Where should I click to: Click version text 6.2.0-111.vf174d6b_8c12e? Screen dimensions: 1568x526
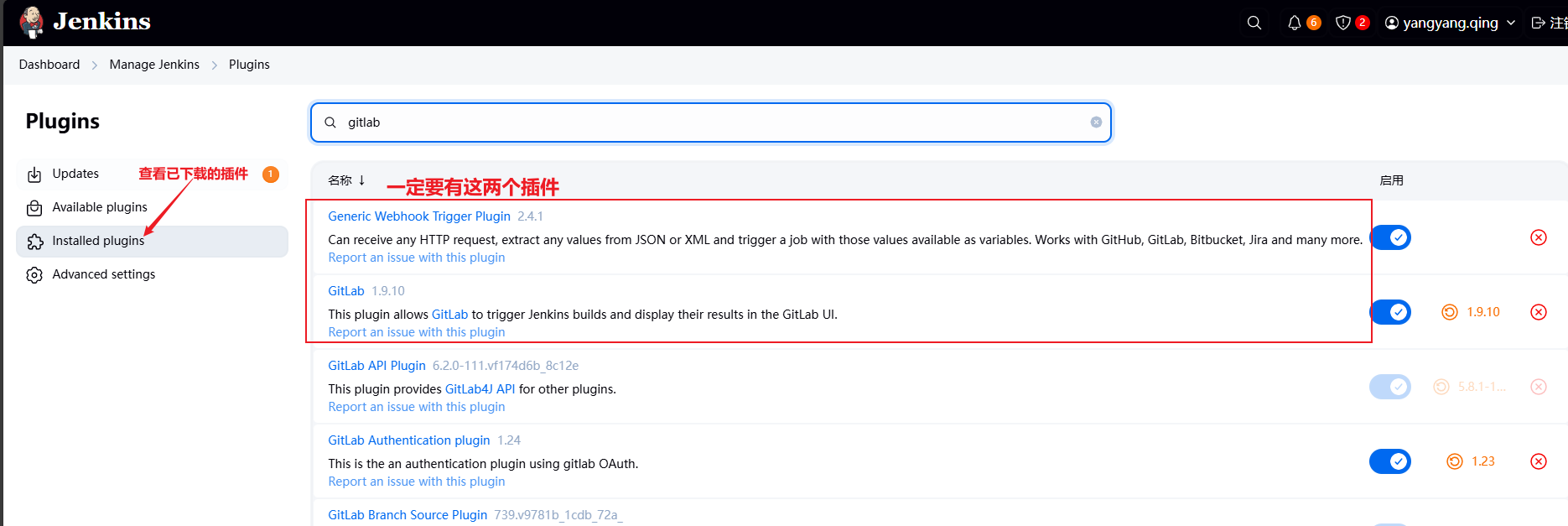pyautogui.click(x=506, y=366)
